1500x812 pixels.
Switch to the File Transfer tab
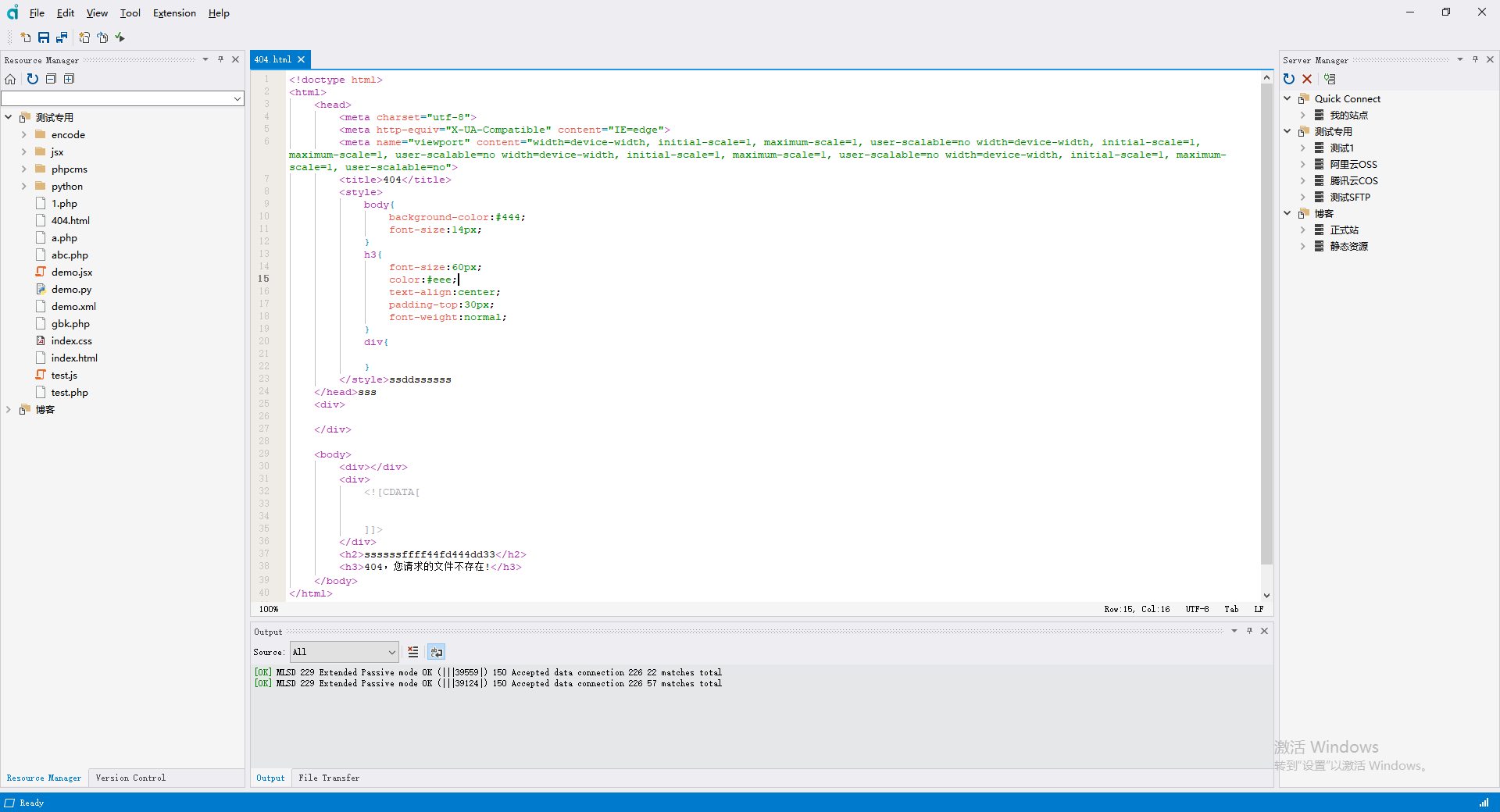click(x=329, y=778)
